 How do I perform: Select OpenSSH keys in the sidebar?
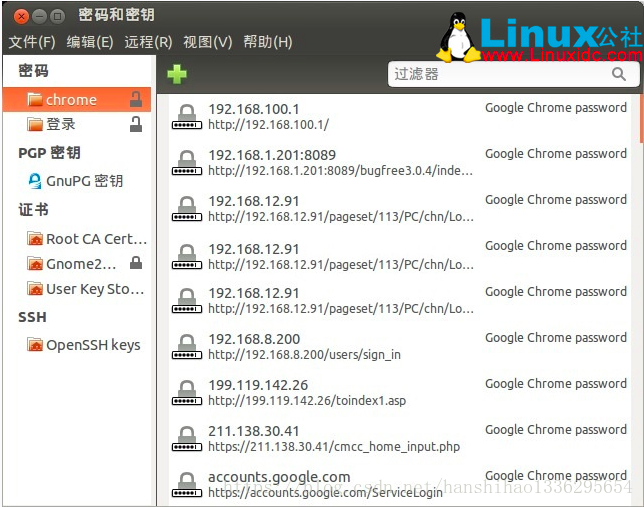pyautogui.click(x=77, y=345)
